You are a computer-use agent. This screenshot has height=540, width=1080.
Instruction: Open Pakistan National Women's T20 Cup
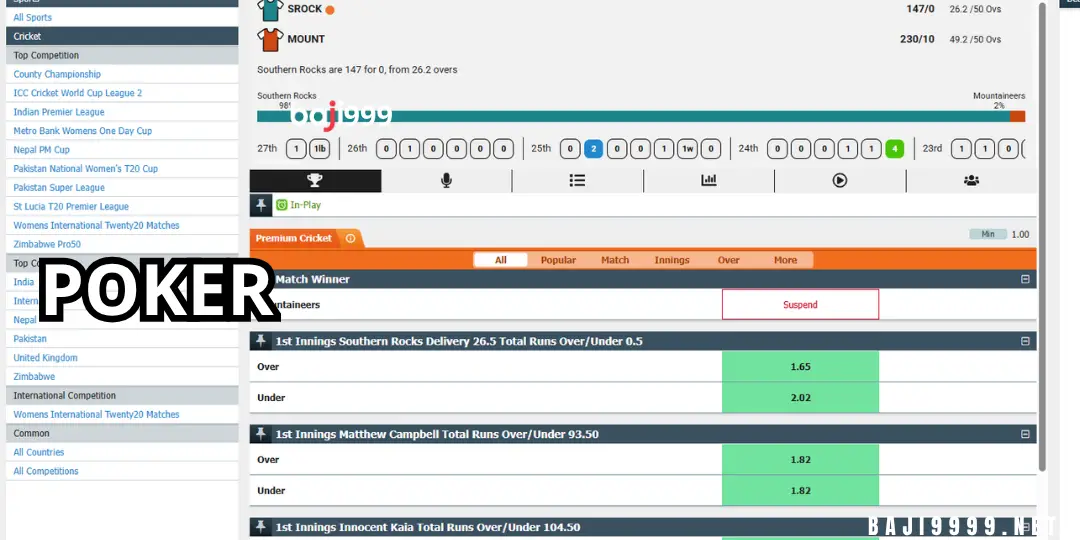click(x=85, y=169)
